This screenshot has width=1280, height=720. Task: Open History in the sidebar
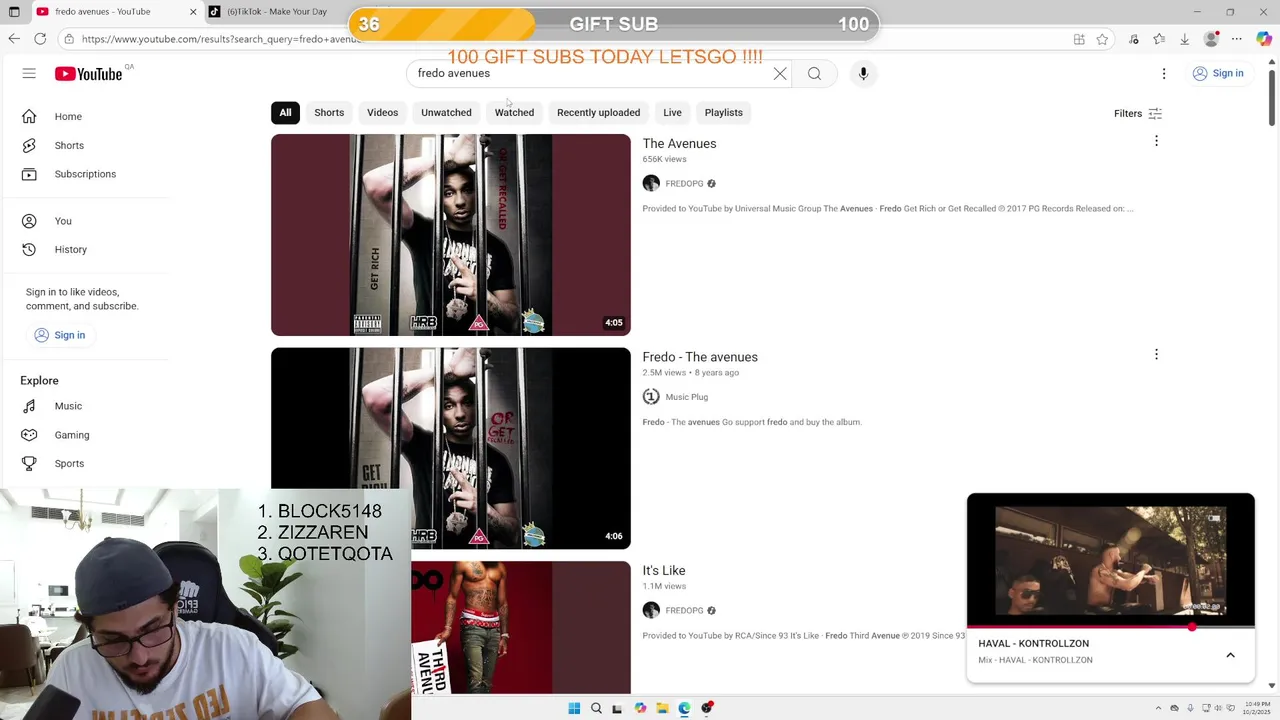click(x=85, y=249)
